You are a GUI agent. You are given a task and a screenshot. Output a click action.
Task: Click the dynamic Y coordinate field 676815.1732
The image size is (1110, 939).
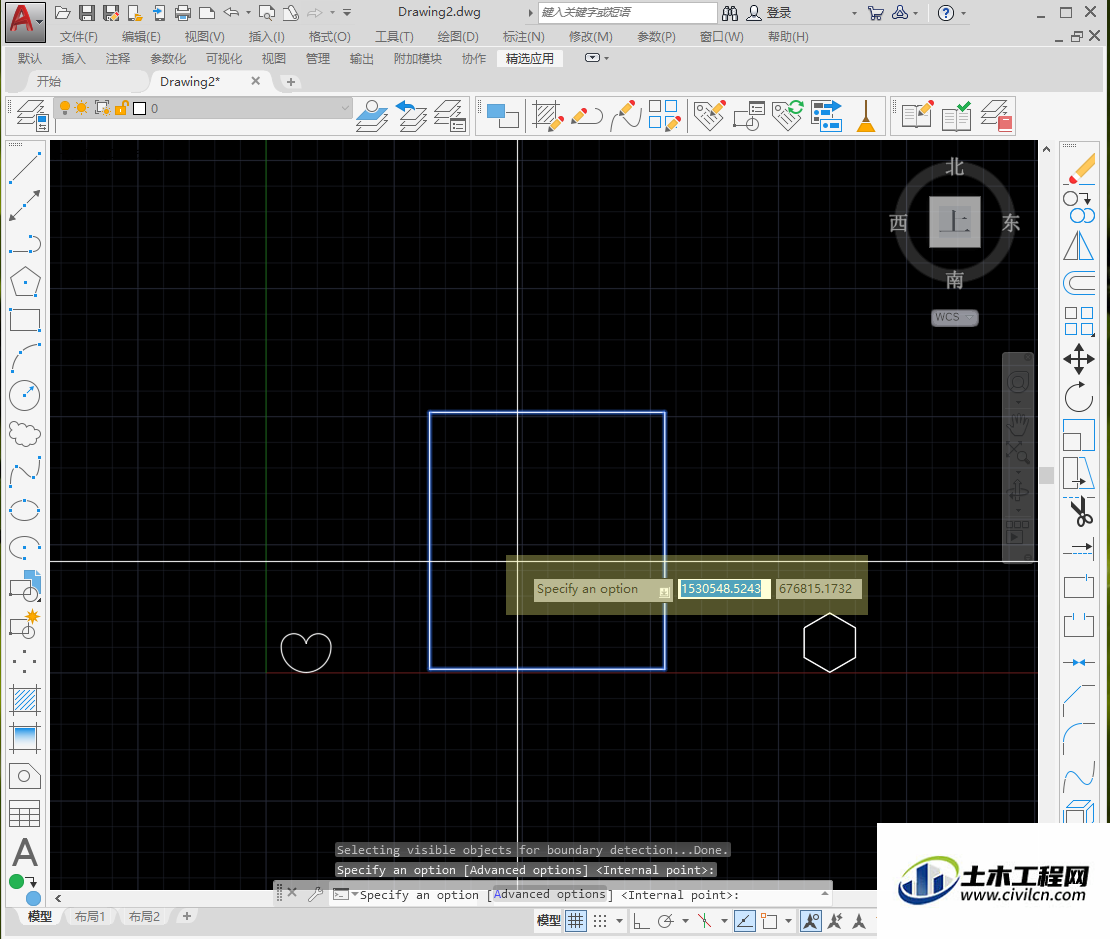(818, 588)
